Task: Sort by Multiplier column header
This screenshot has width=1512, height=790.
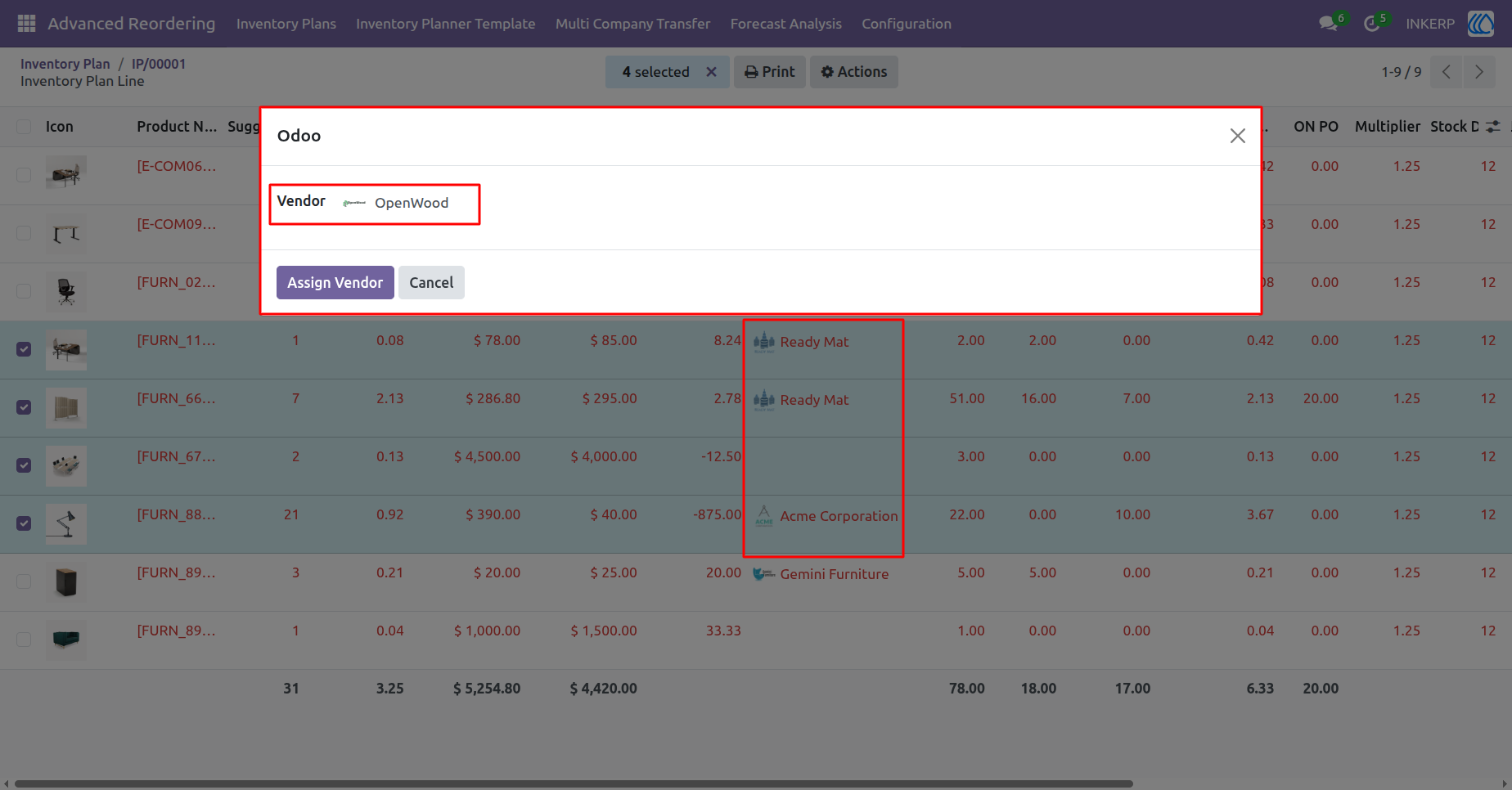Action: pyautogui.click(x=1388, y=127)
